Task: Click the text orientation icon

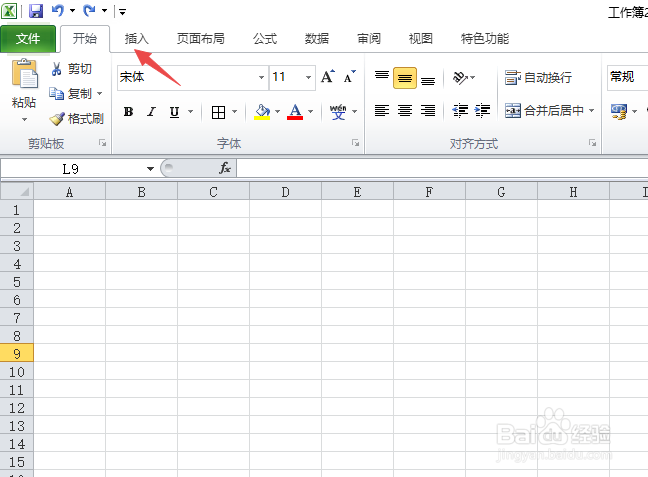Action: [x=460, y=77]
